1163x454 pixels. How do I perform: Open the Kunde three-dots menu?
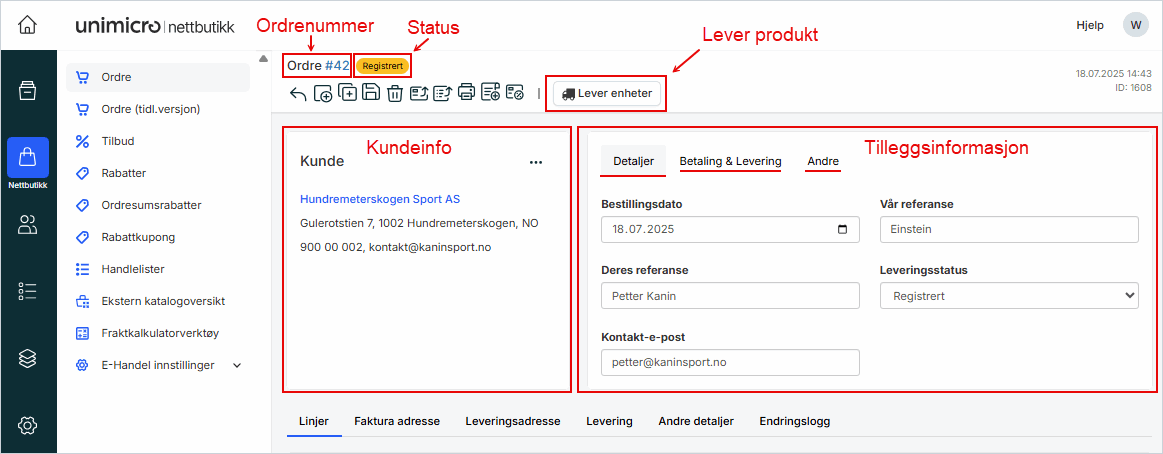[536, 162]
